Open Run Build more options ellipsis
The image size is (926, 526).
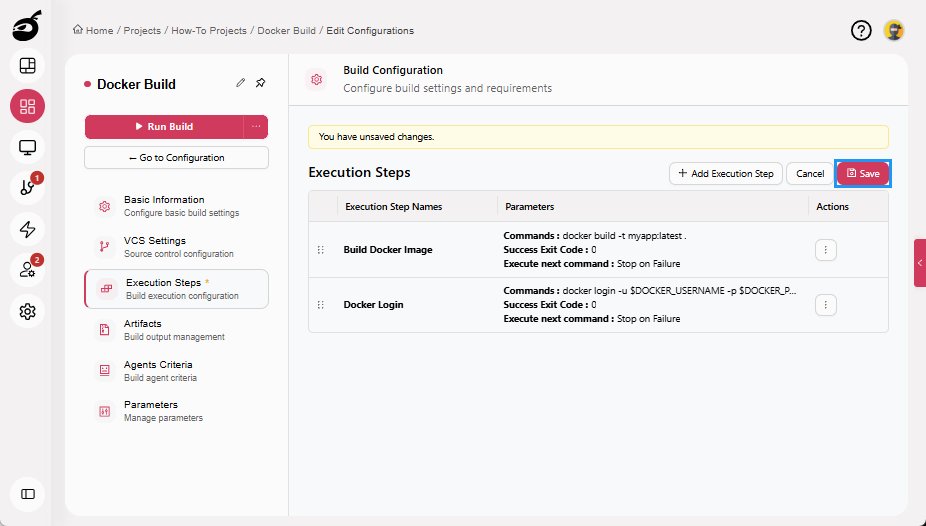pos(256,126)
